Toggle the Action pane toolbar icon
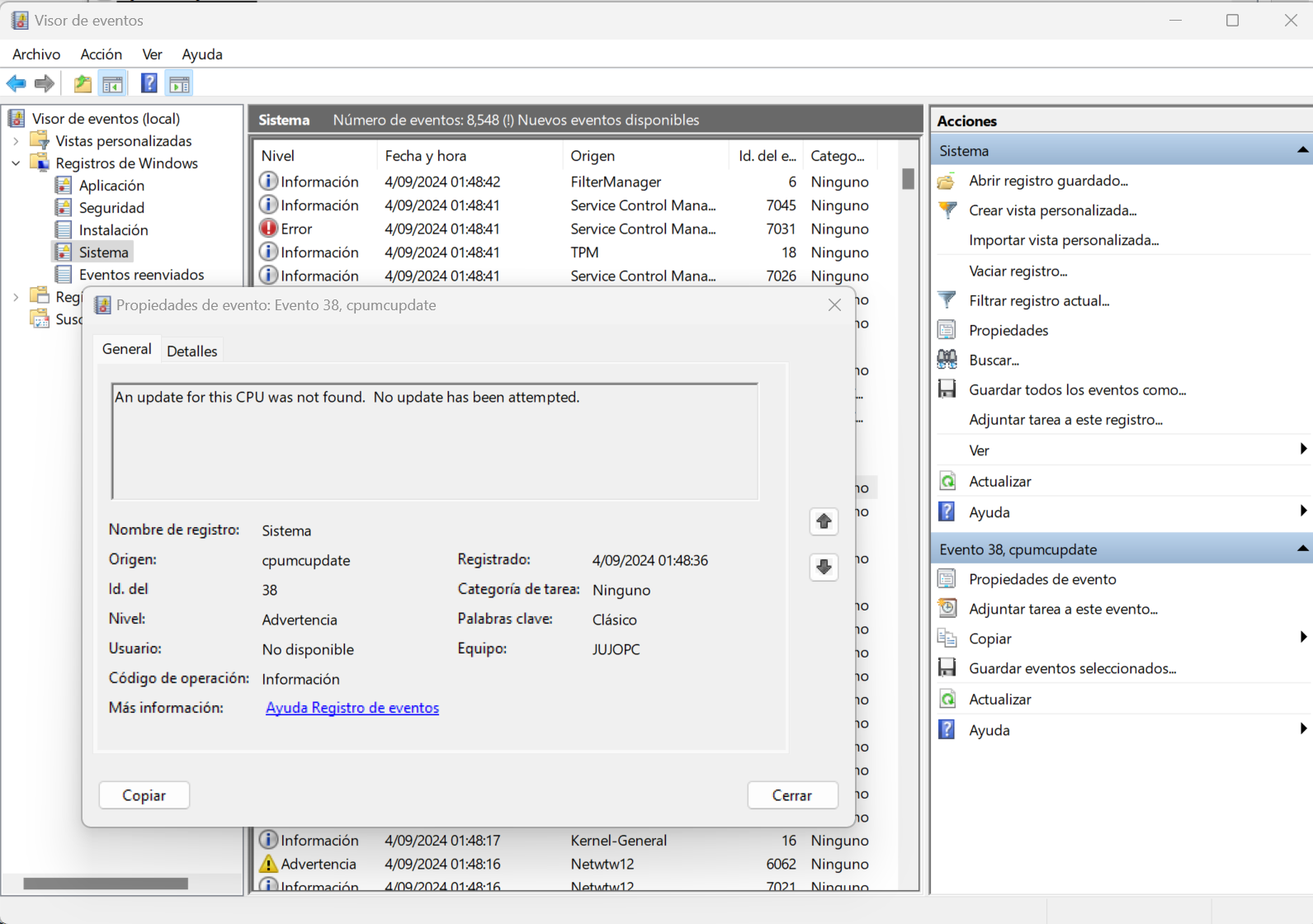 tap(179, 83)
